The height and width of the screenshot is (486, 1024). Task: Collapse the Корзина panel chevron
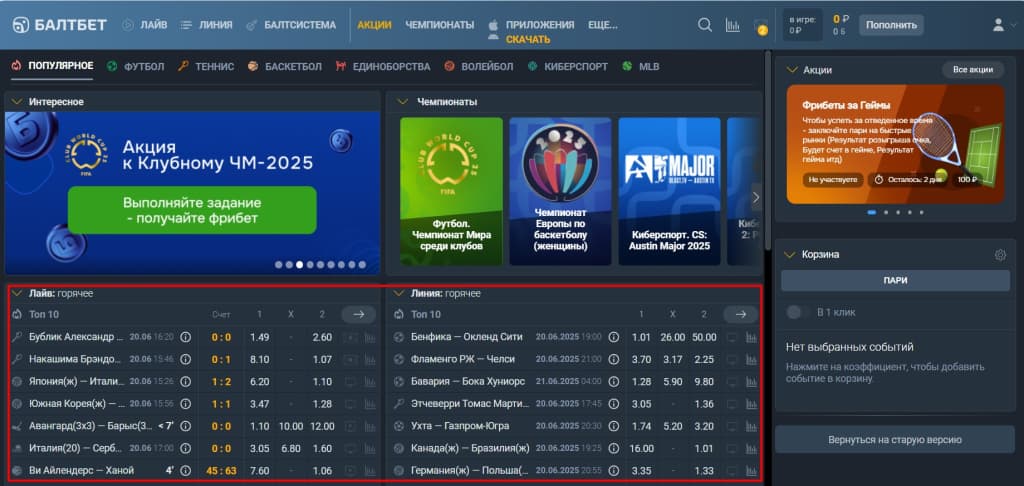792,255
